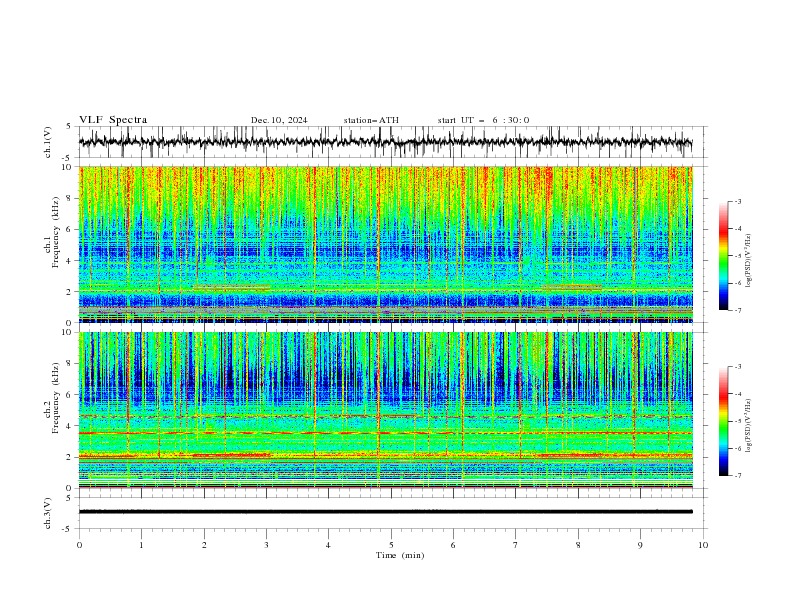Click inside the ch.2 spectrogram panel
792x612 pixels.
(385, 410)
